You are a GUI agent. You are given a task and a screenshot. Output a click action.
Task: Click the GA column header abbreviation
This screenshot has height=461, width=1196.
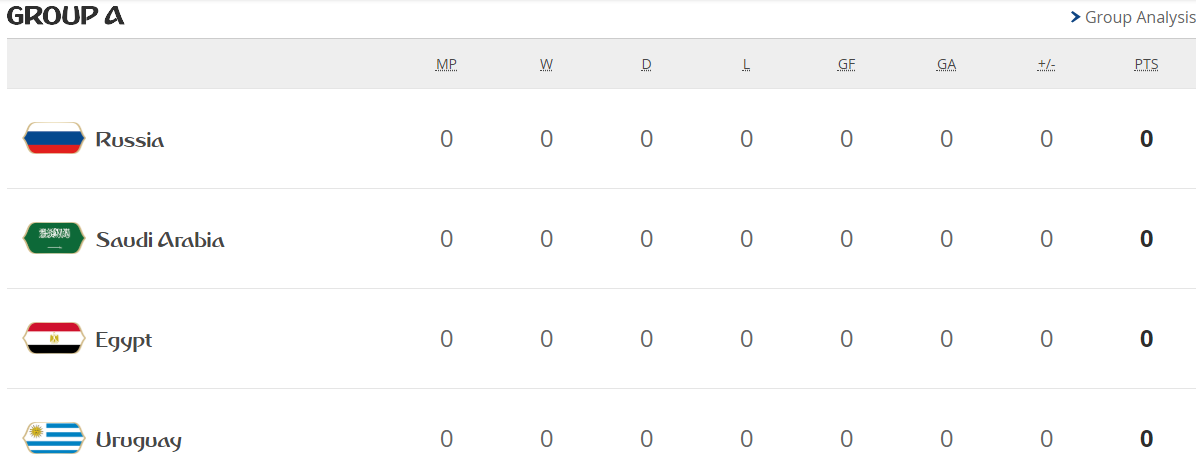947,65
